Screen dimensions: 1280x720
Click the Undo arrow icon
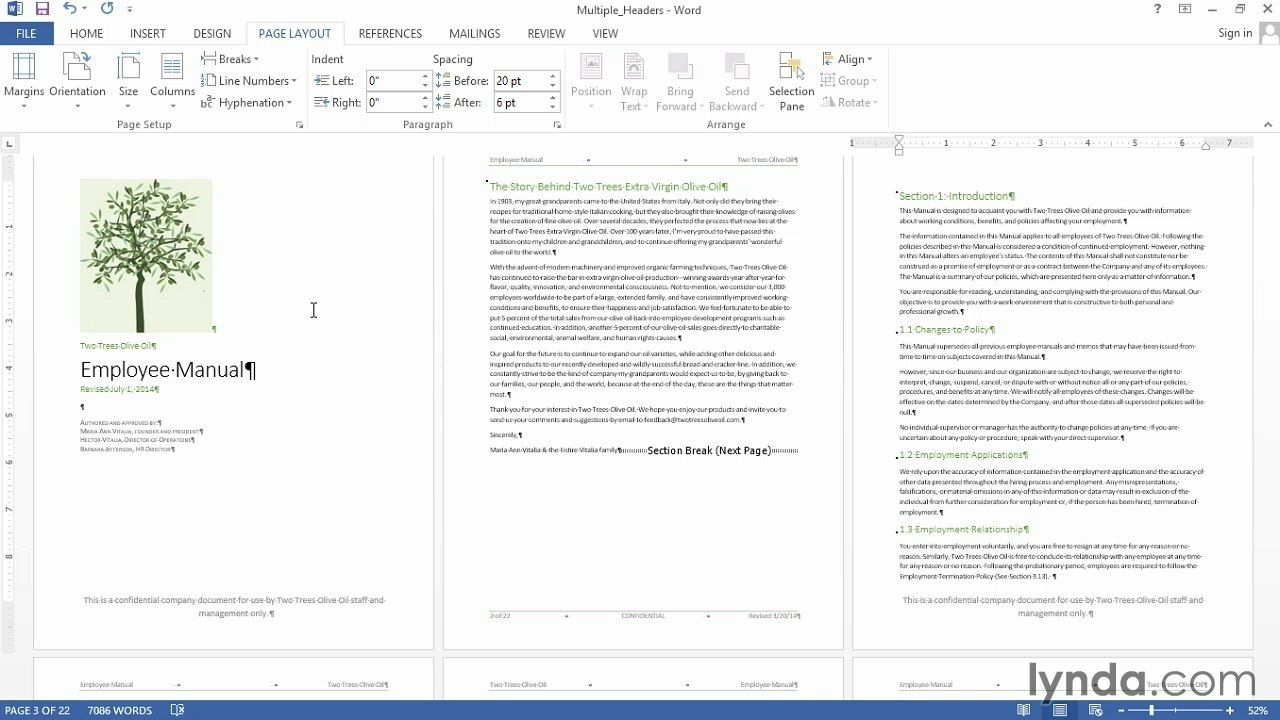[68, 9]
